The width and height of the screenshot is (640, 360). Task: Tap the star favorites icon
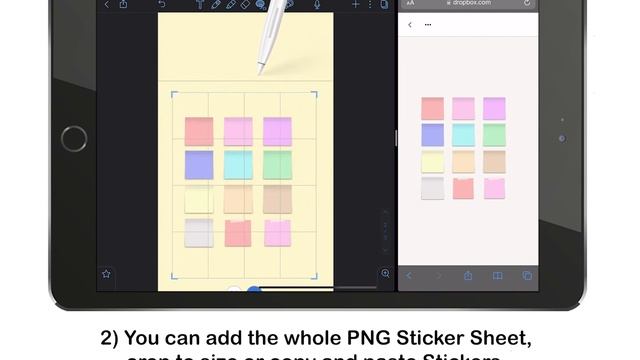[106, 274]
